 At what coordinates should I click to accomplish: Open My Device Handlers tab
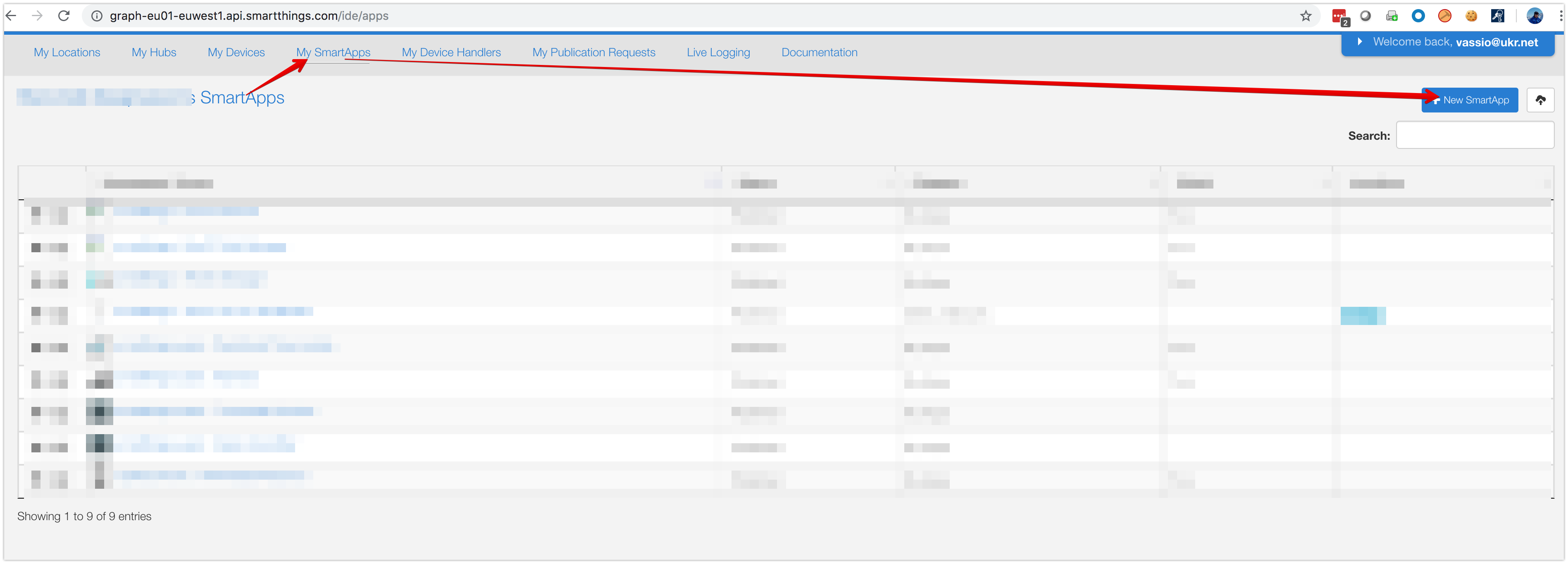(451, 53)
